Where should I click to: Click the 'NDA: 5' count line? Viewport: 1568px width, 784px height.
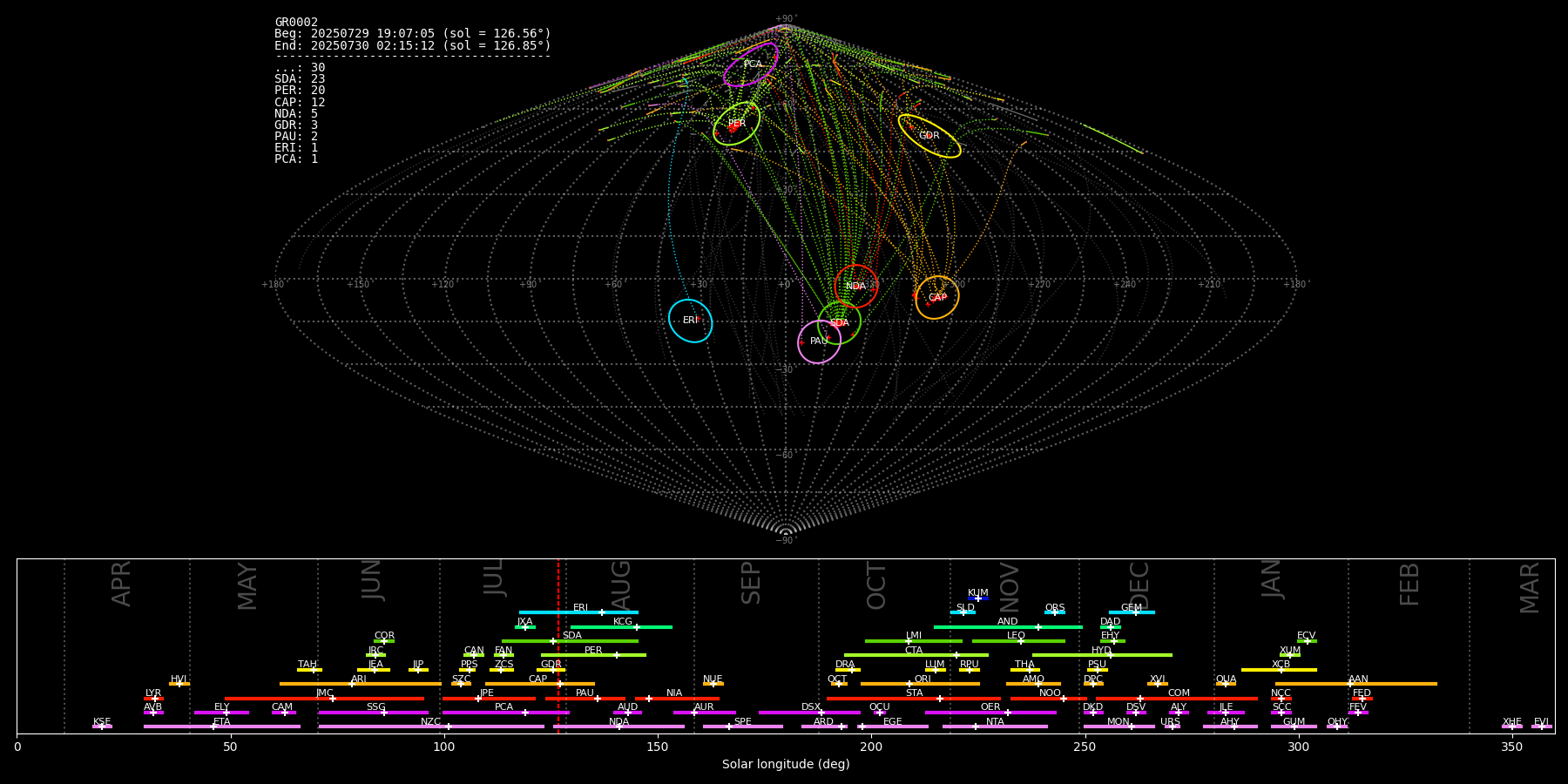click(x=296, y=113)
